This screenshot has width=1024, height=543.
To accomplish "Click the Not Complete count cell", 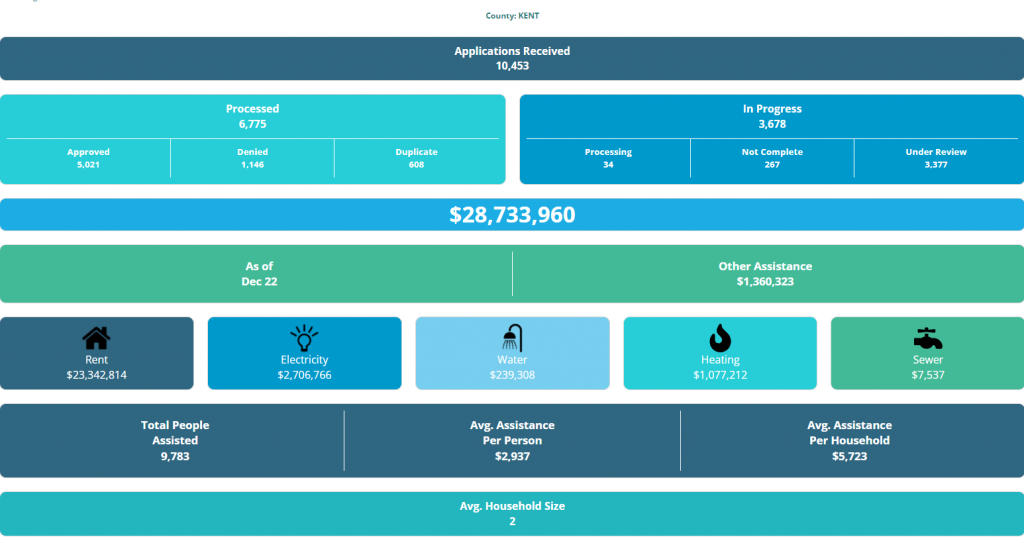I will [772, 158].
